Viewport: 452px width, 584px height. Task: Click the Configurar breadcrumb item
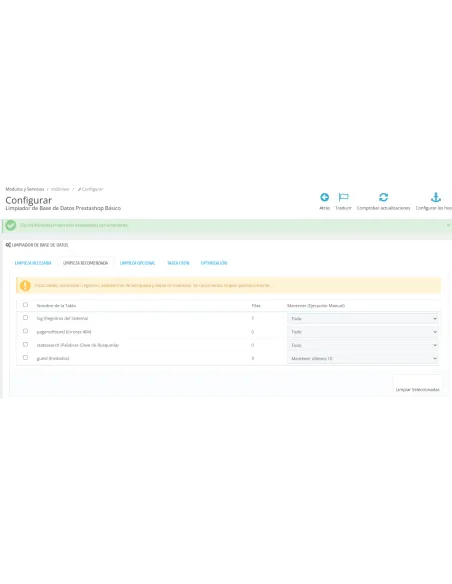pyautogui.click(x=90, y=189)
